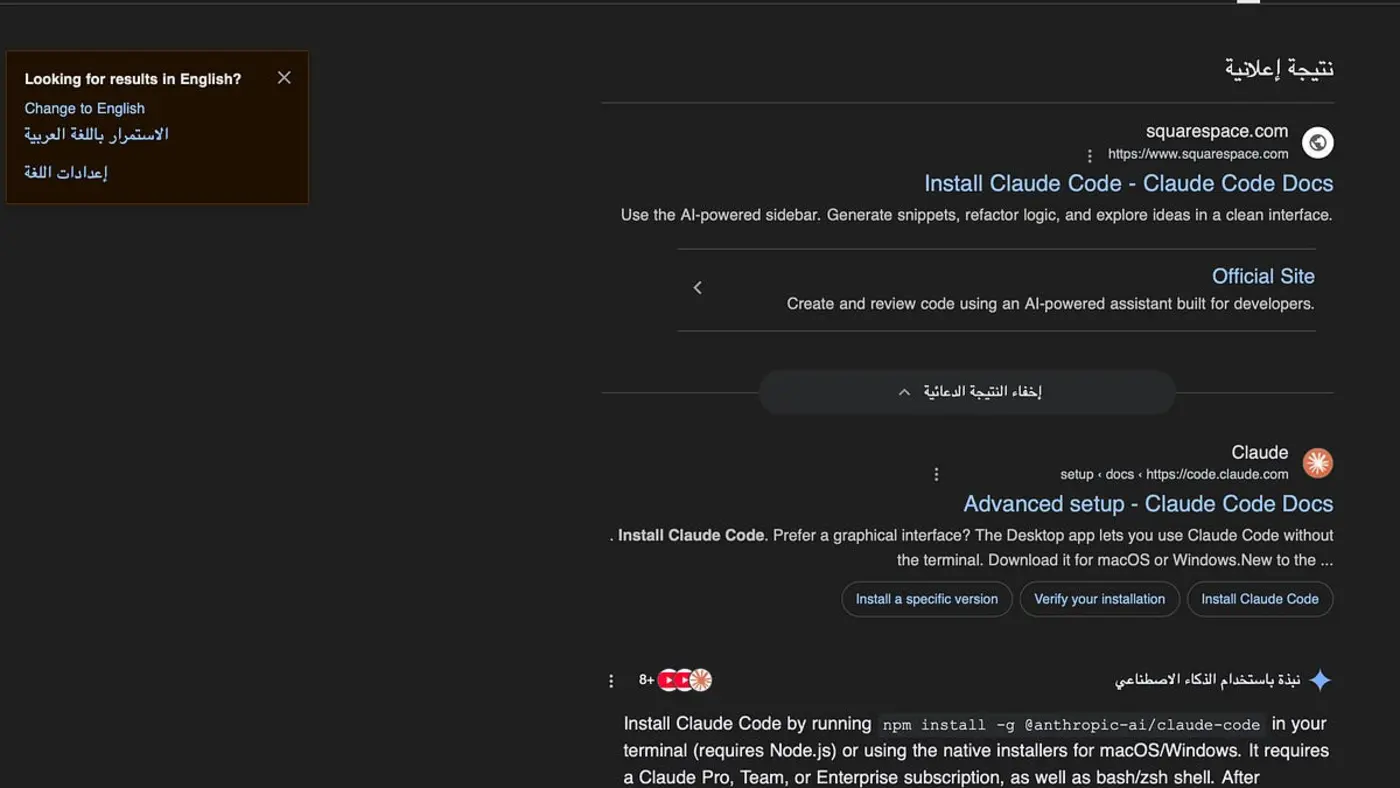The image size is (1400, 788).
Task: Click the chevron inside the hide-ad bar
Action: coord(904,392)
